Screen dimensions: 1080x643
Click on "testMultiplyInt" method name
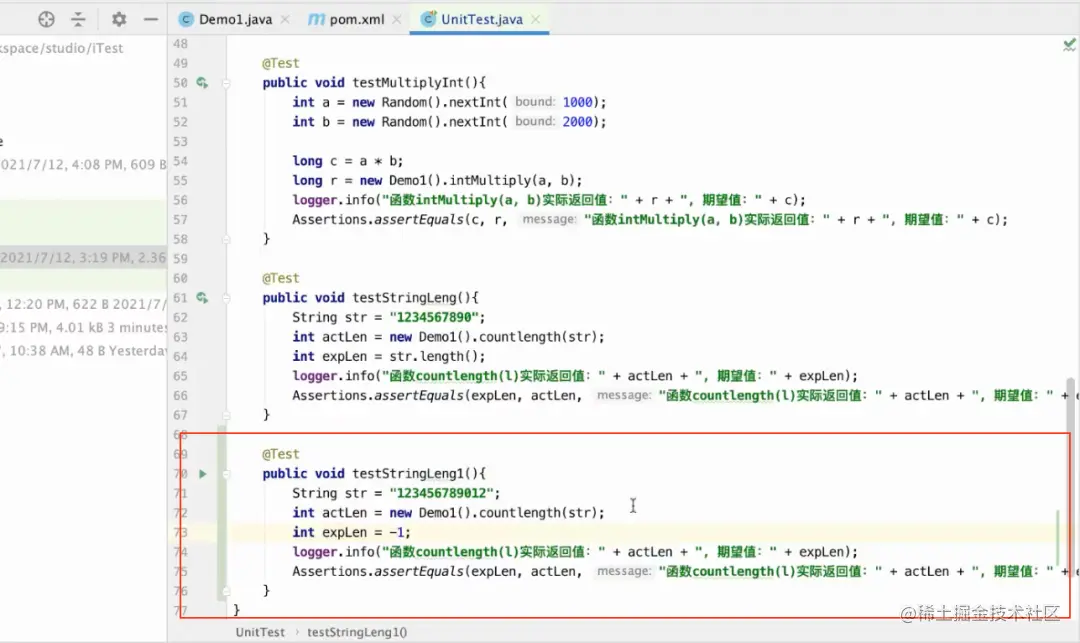[408, 83]
